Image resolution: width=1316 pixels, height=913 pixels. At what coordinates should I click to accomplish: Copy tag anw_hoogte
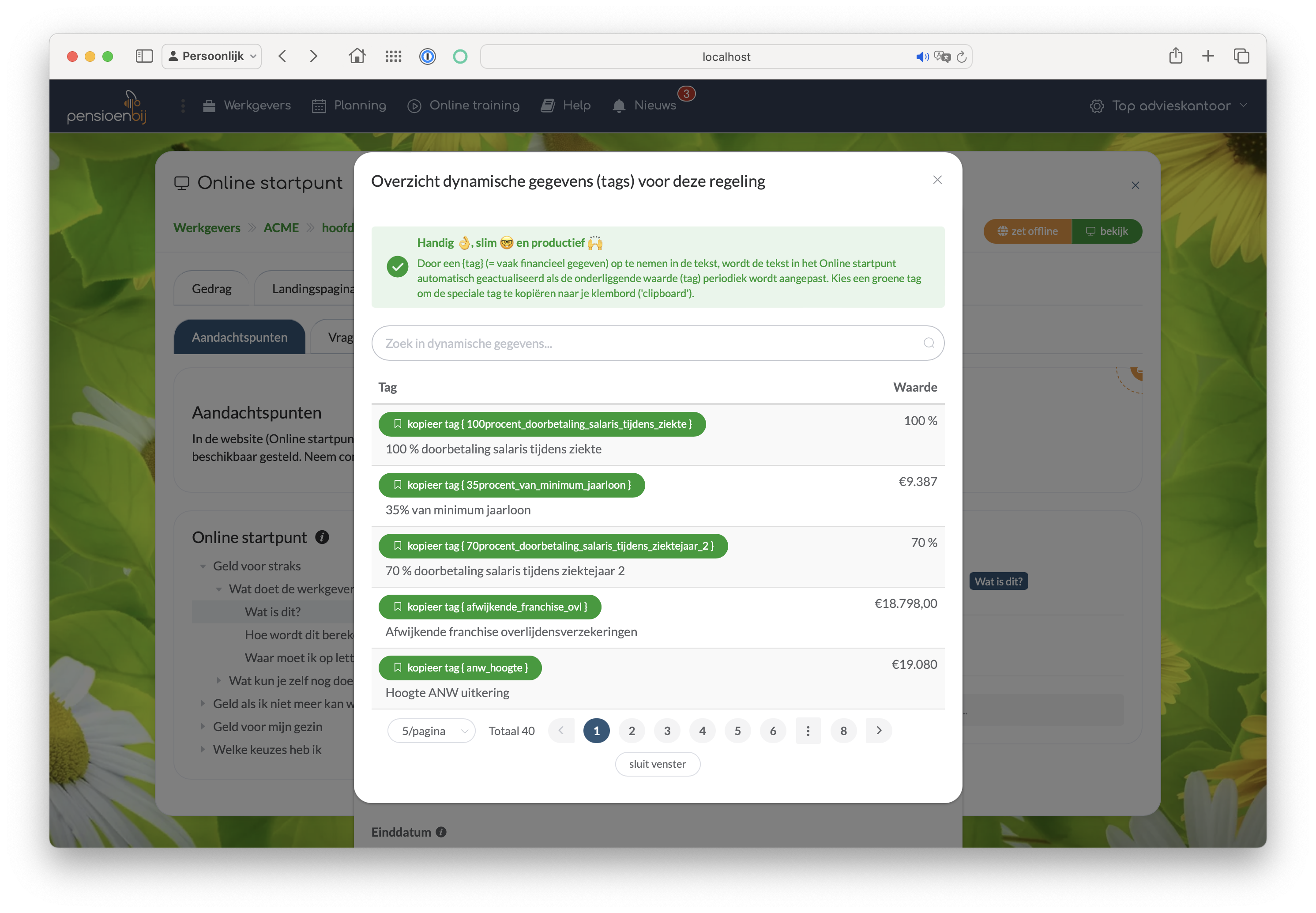click(460, 668)
